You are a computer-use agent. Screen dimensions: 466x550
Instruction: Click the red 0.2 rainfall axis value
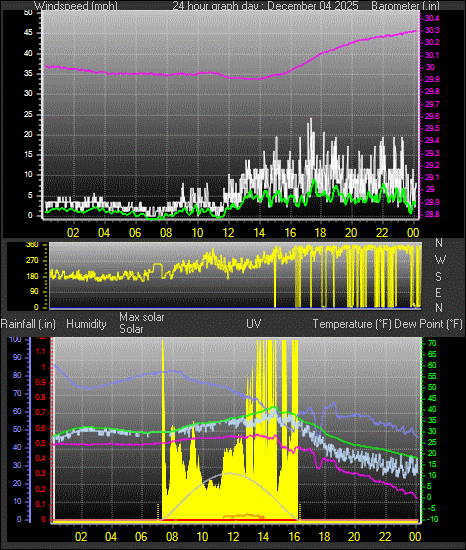point(41,489)
